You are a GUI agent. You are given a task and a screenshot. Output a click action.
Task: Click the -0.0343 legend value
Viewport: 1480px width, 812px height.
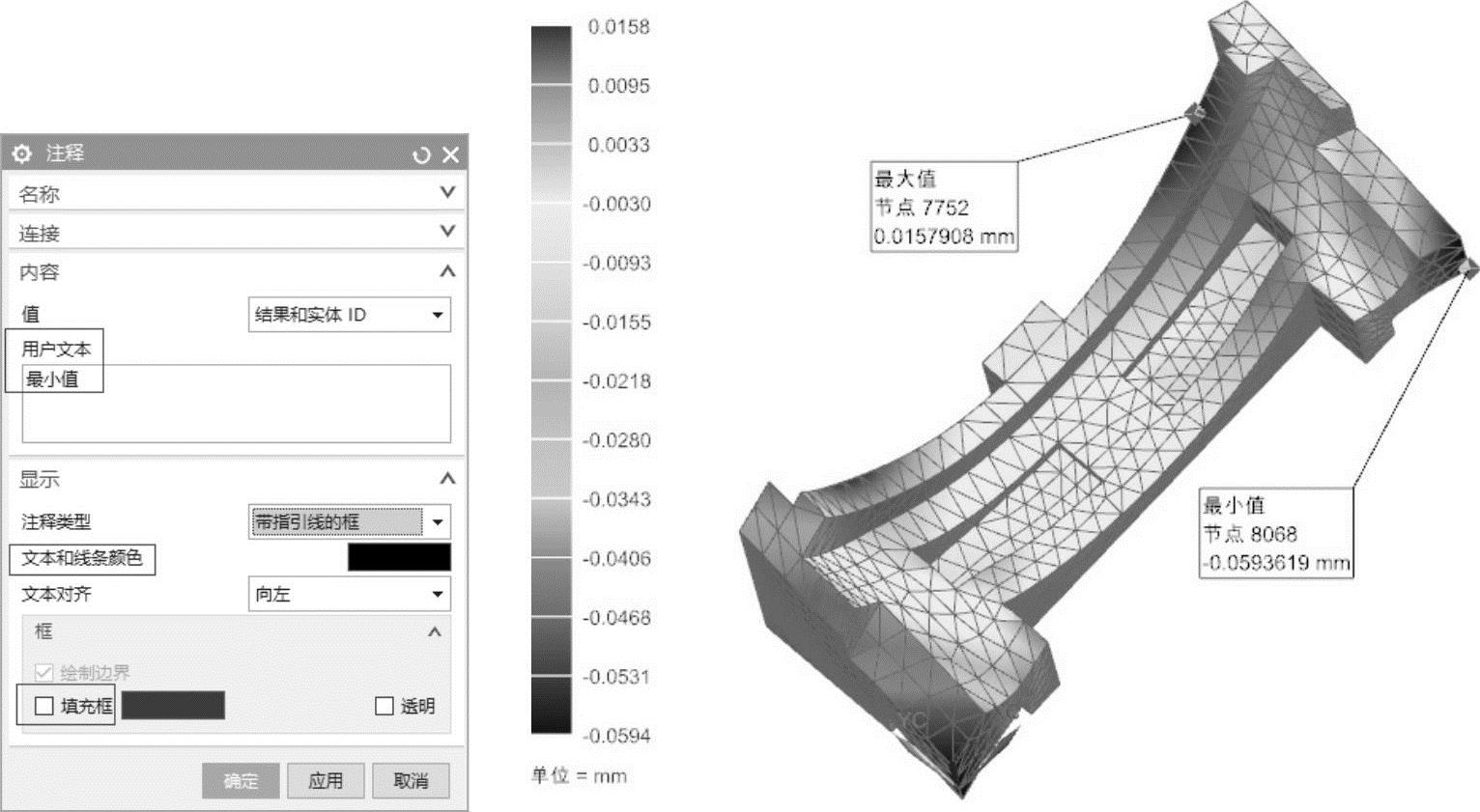coord(616,499)
